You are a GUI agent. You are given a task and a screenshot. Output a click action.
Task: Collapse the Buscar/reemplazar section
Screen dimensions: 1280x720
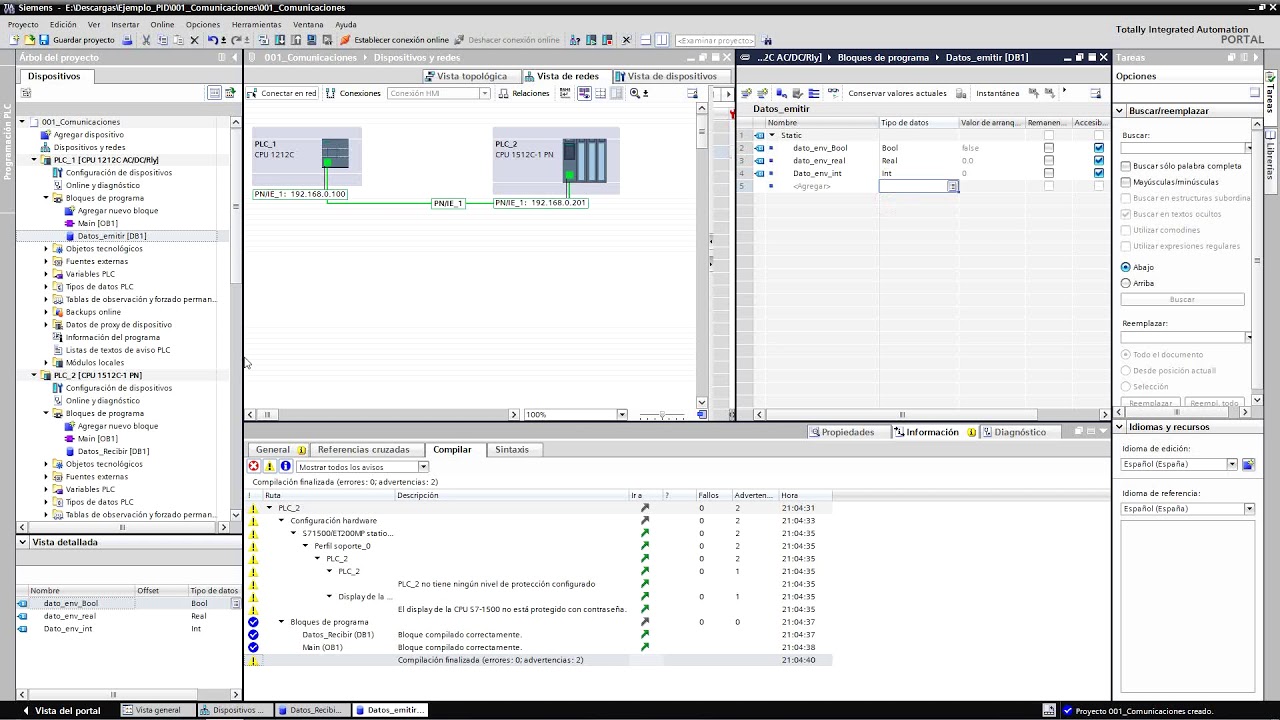[1121, 111]
